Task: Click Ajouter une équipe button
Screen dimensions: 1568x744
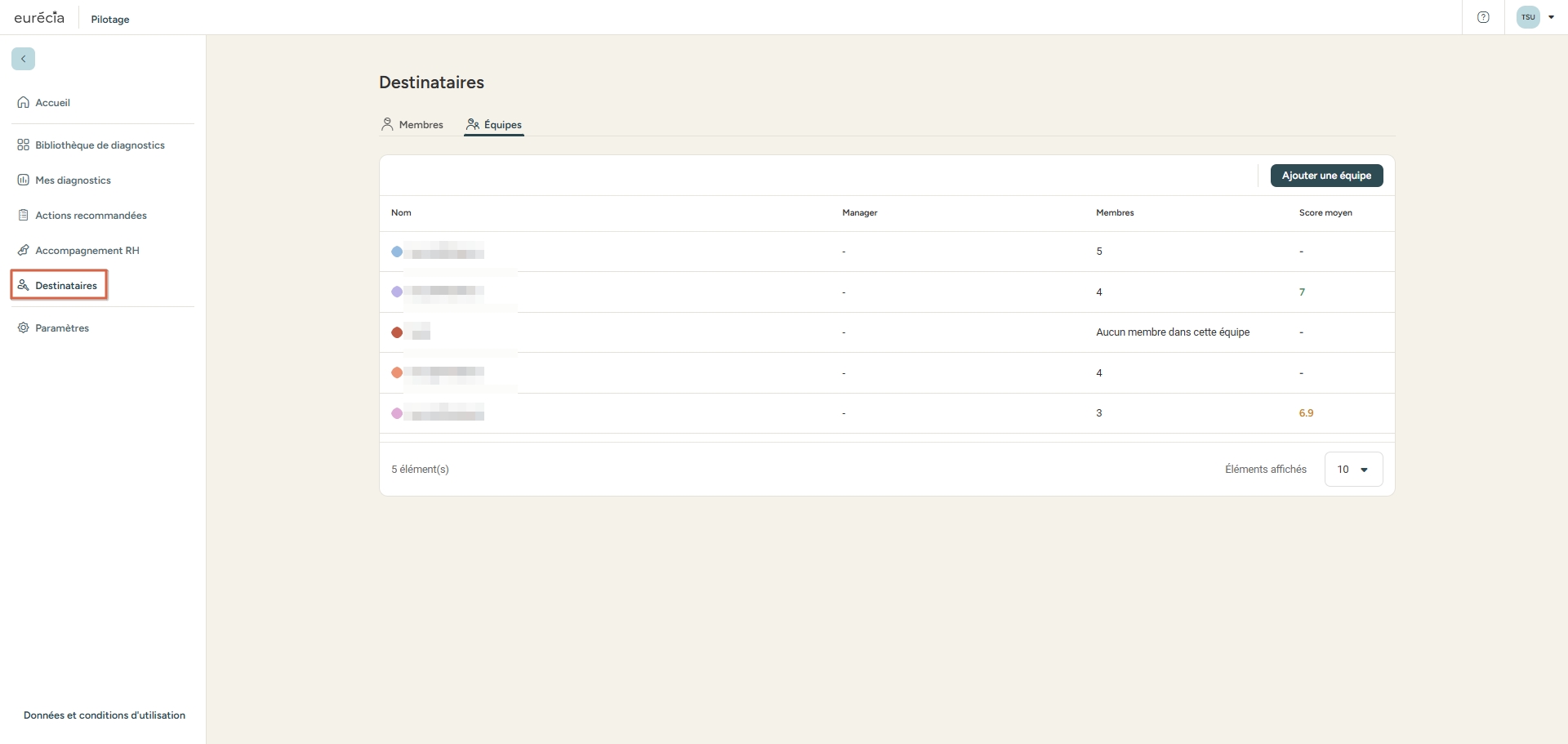Action: [1326, 176]
